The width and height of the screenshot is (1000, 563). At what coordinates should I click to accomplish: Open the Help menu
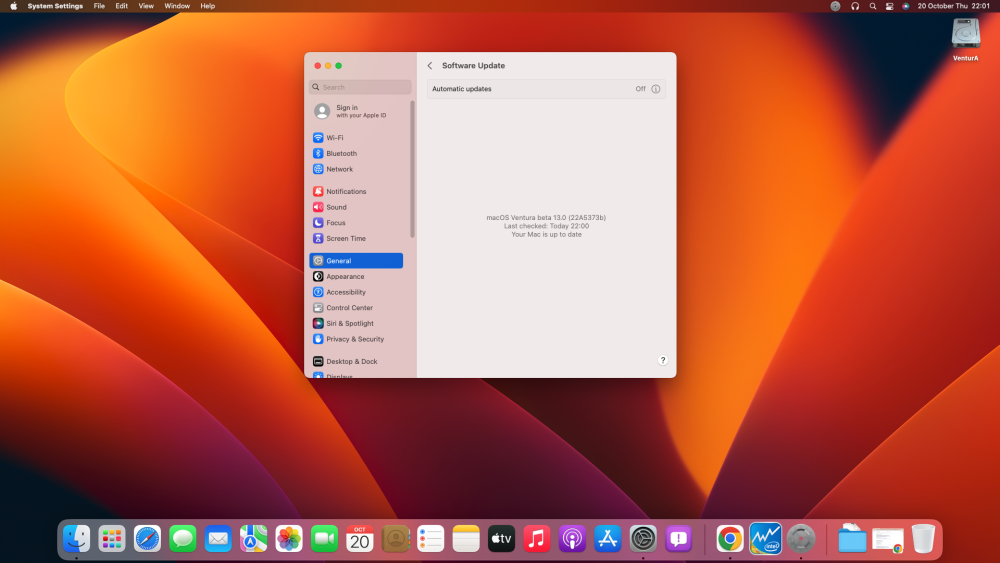[207, 6]
